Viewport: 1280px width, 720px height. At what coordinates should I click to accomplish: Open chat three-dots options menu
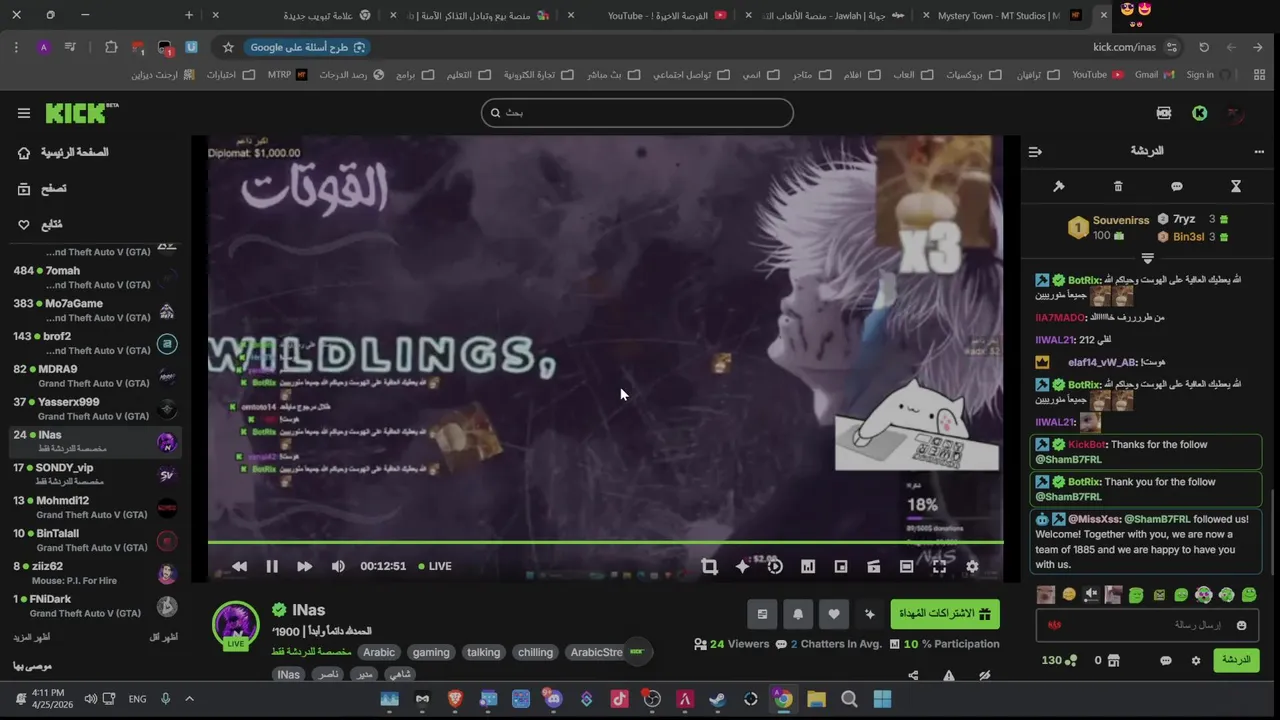(x=1259, y=151)
